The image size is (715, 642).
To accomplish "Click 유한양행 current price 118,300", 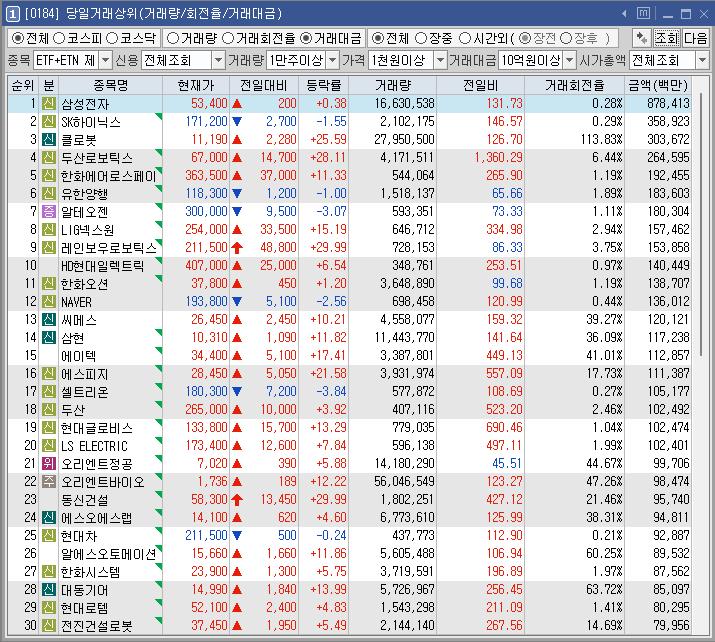I will tap(206, 194).
